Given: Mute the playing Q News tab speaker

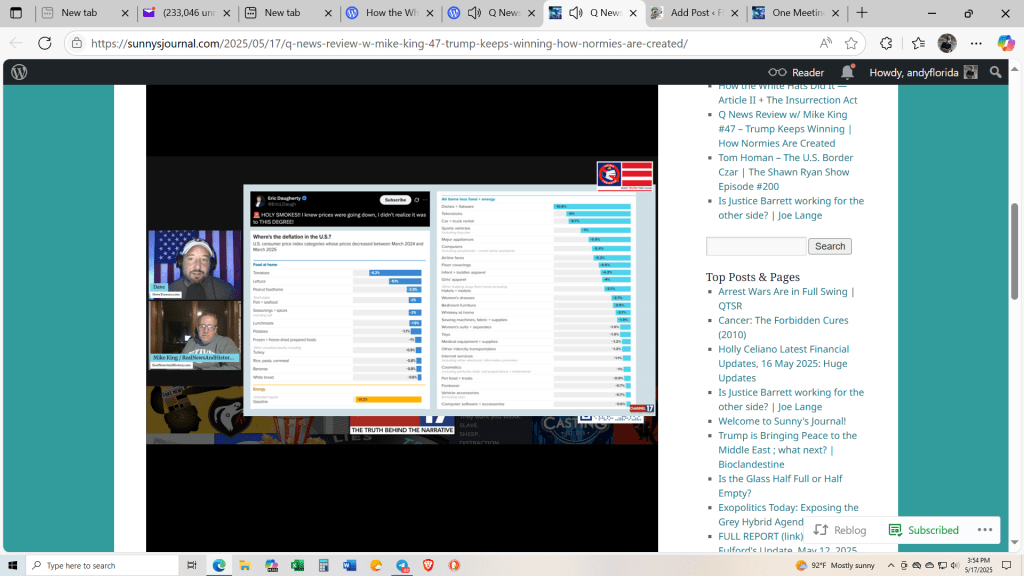Looking at the screenshot, I should pos(577,13).
